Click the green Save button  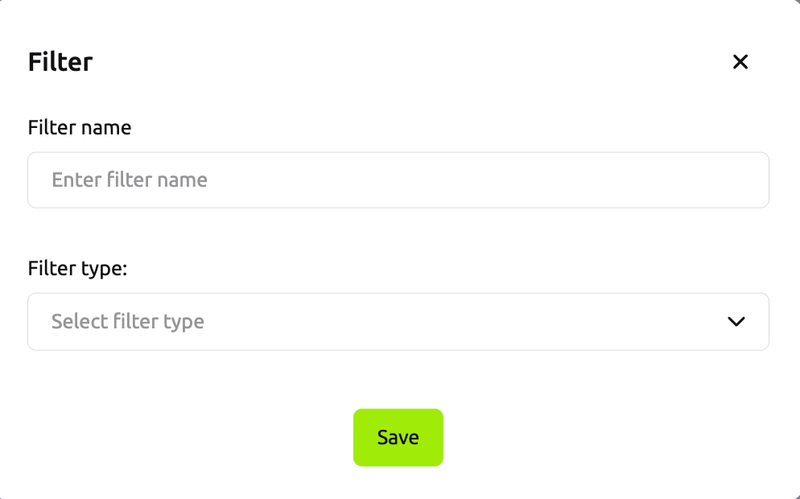tap(398, 437)
